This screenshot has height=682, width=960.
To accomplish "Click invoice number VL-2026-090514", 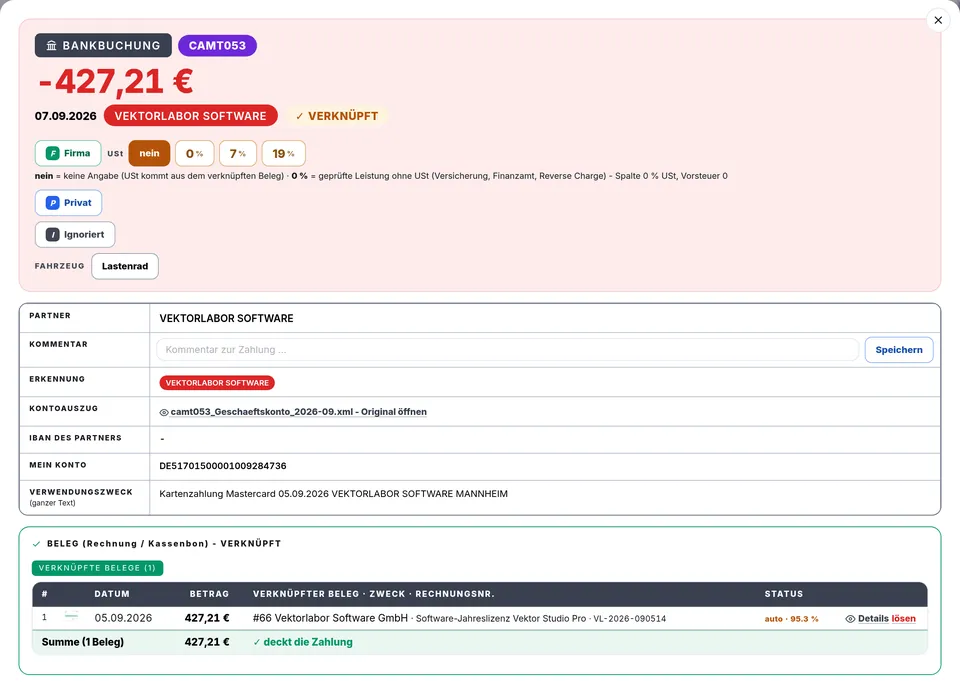I will 630,619.
